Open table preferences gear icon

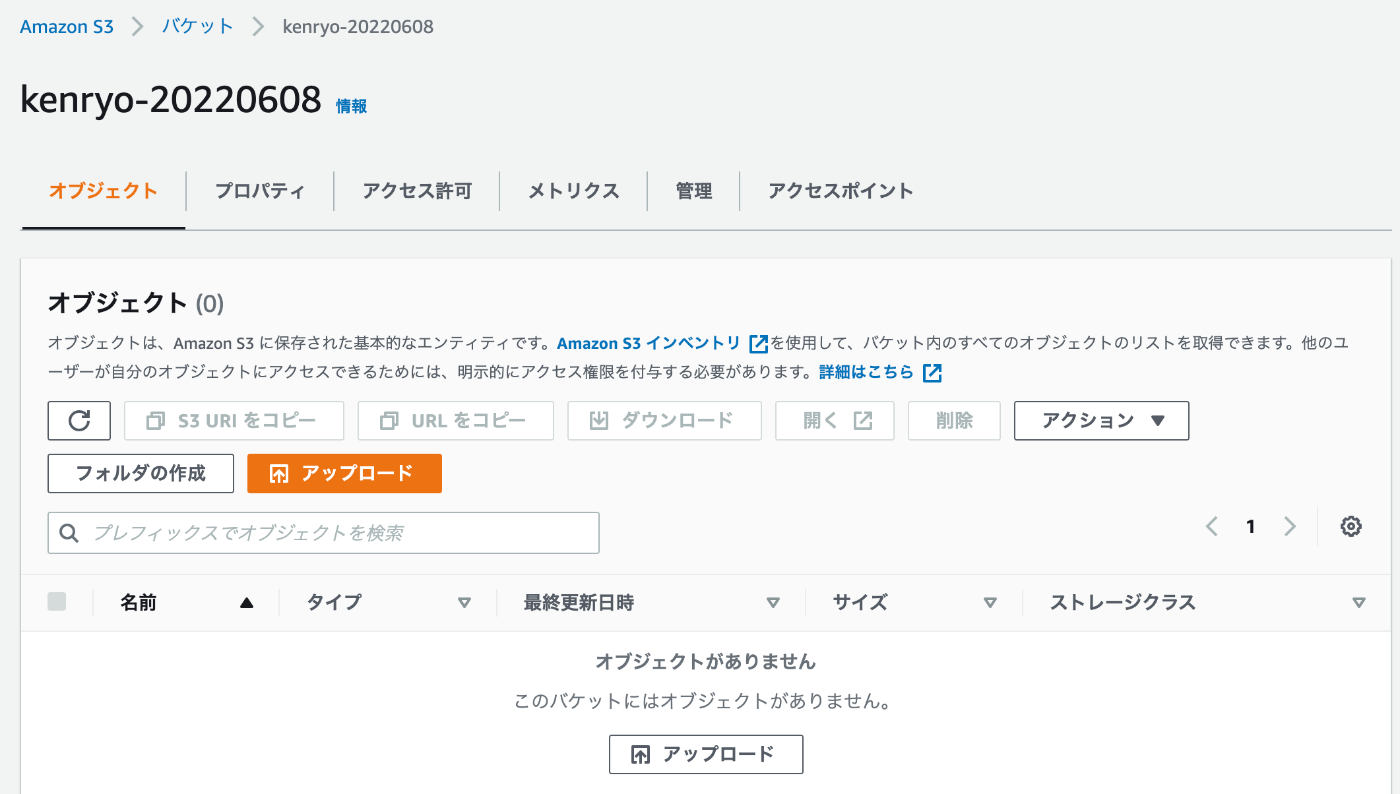[x=1351, y=526]
